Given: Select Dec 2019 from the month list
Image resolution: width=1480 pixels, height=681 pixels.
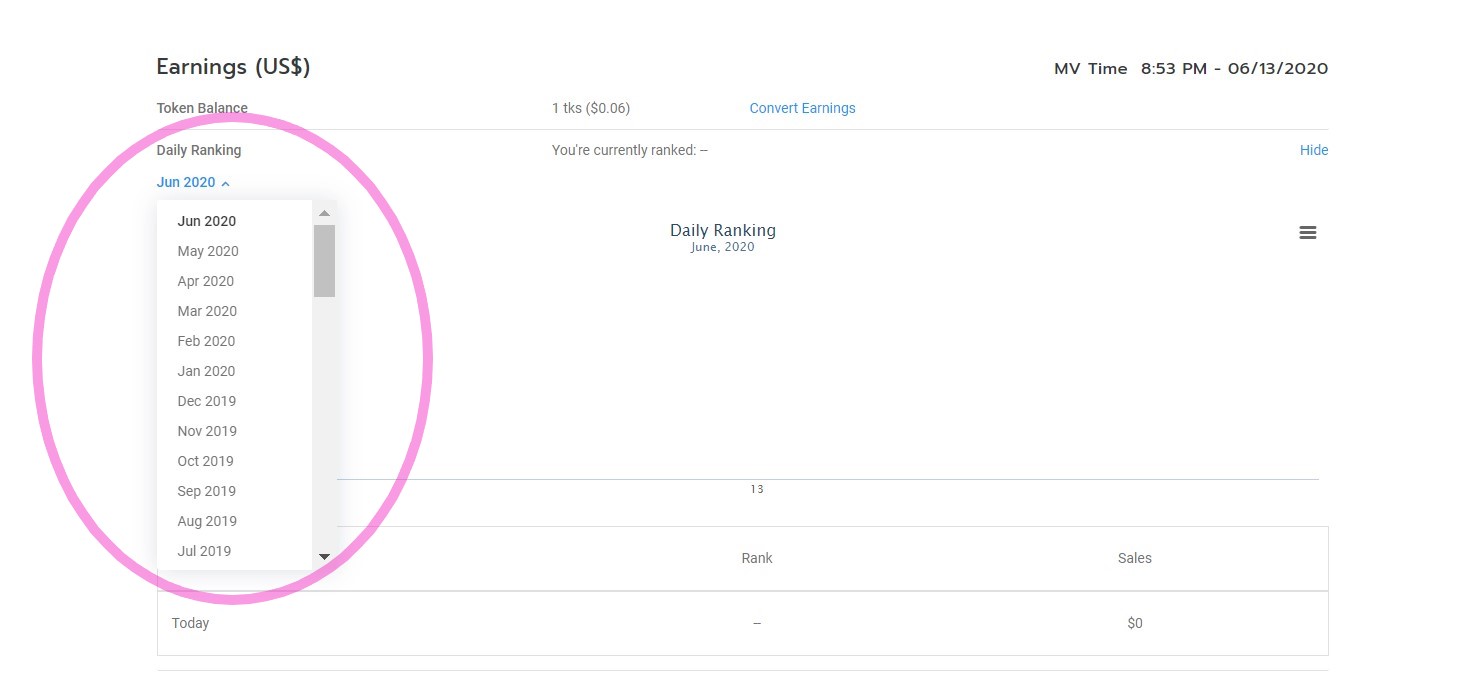Looking at the screenshot, I should pos(207,401).
